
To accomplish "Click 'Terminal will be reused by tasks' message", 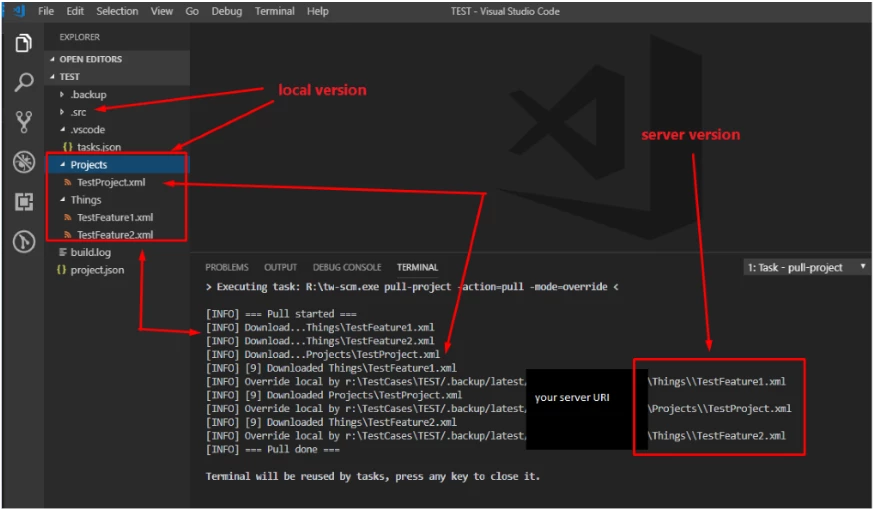I will 372,476.
